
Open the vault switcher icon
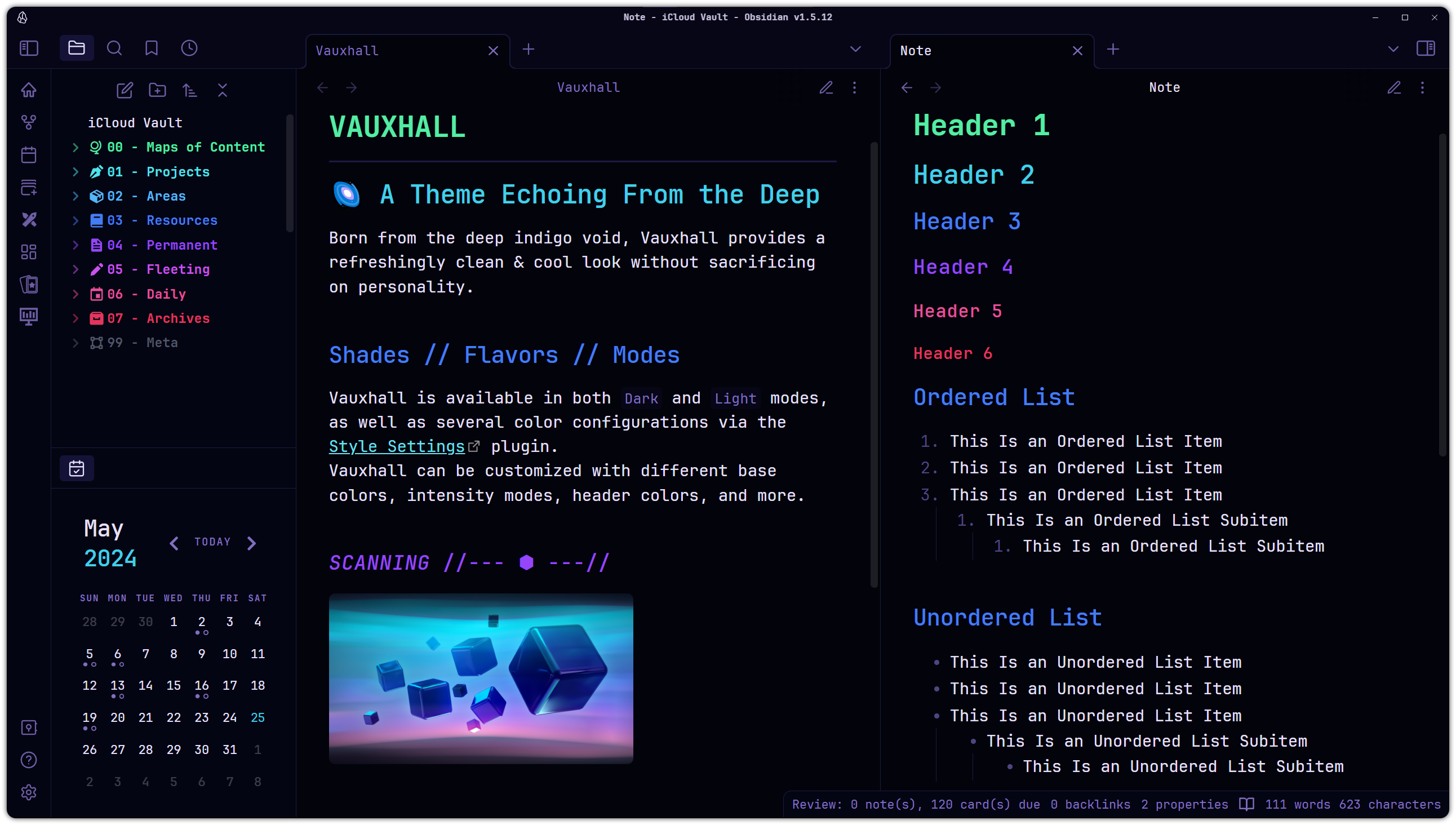29,728
